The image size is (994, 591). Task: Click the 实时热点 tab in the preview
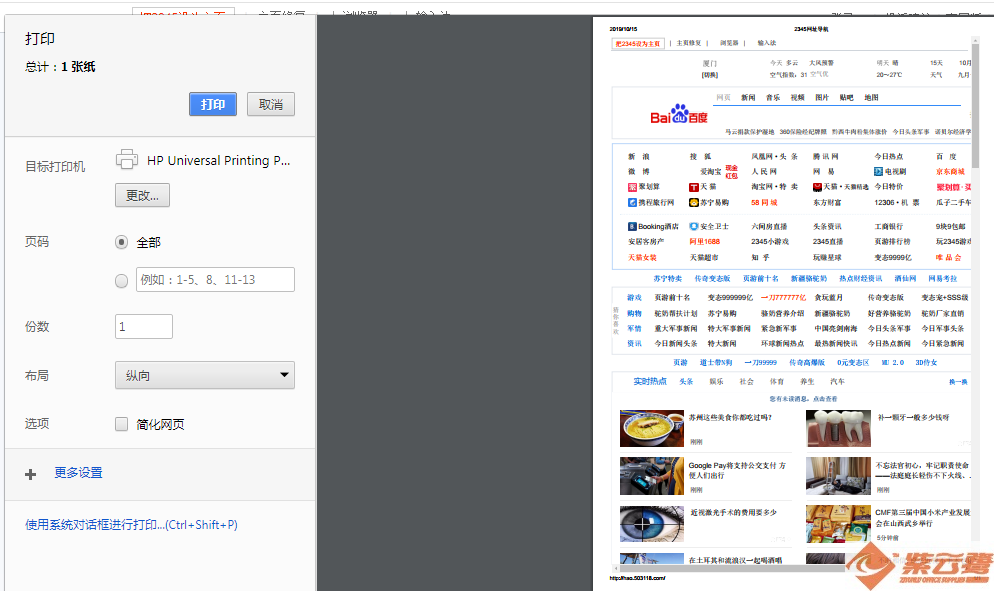coord(649,381)
